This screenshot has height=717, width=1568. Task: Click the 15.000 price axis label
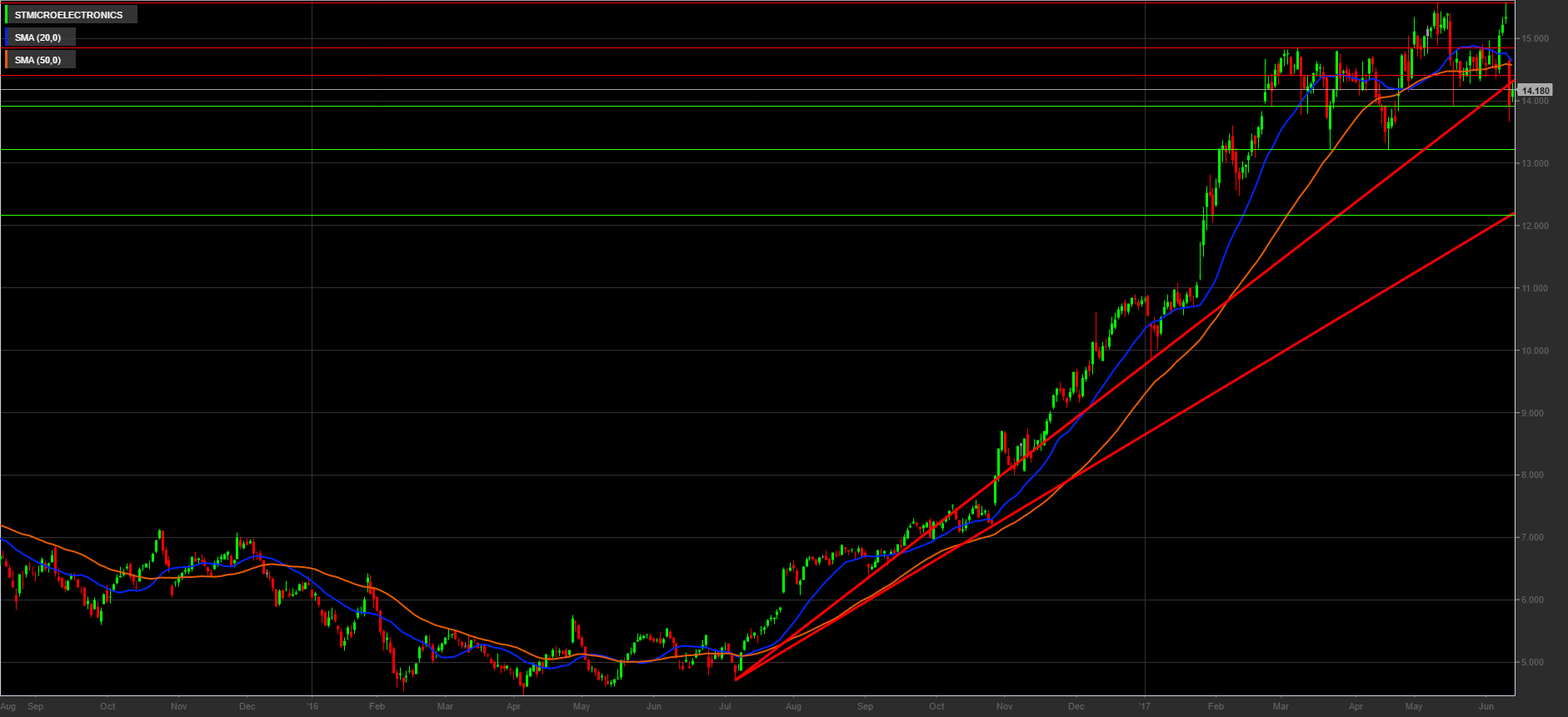pos(1535,39)
